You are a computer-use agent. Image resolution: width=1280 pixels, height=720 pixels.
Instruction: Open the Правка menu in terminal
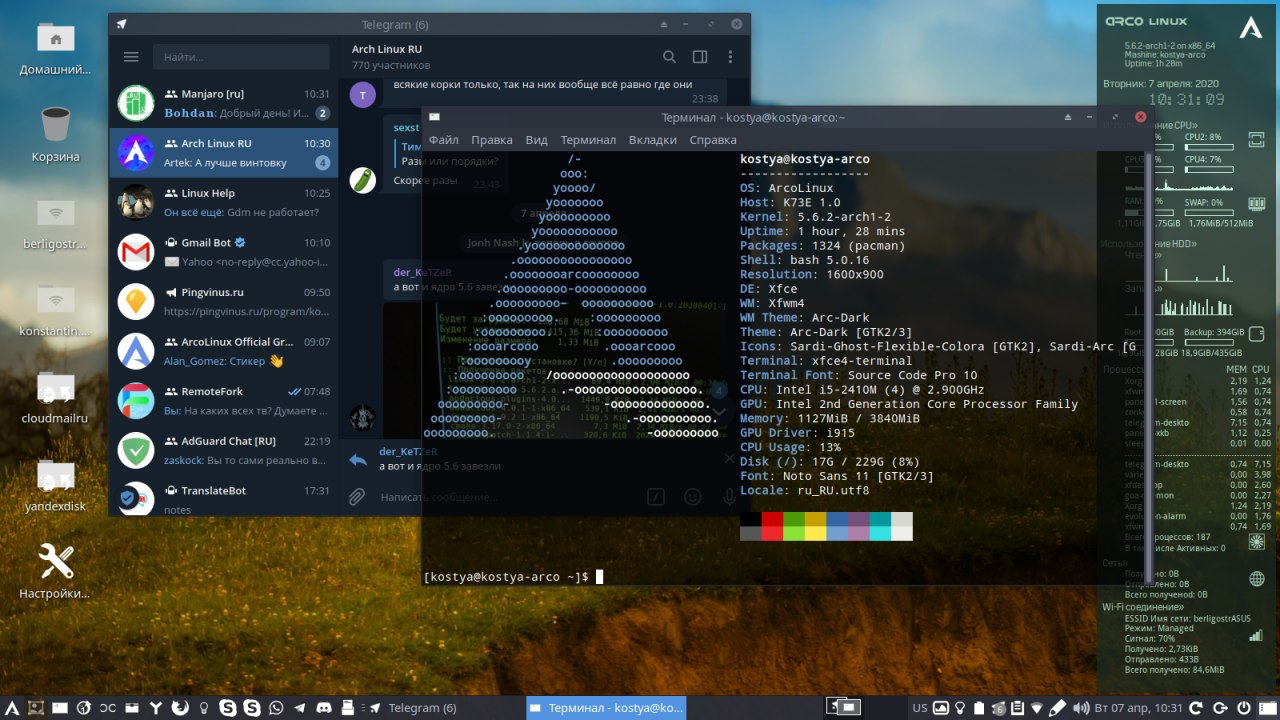(x=491, y=140)
